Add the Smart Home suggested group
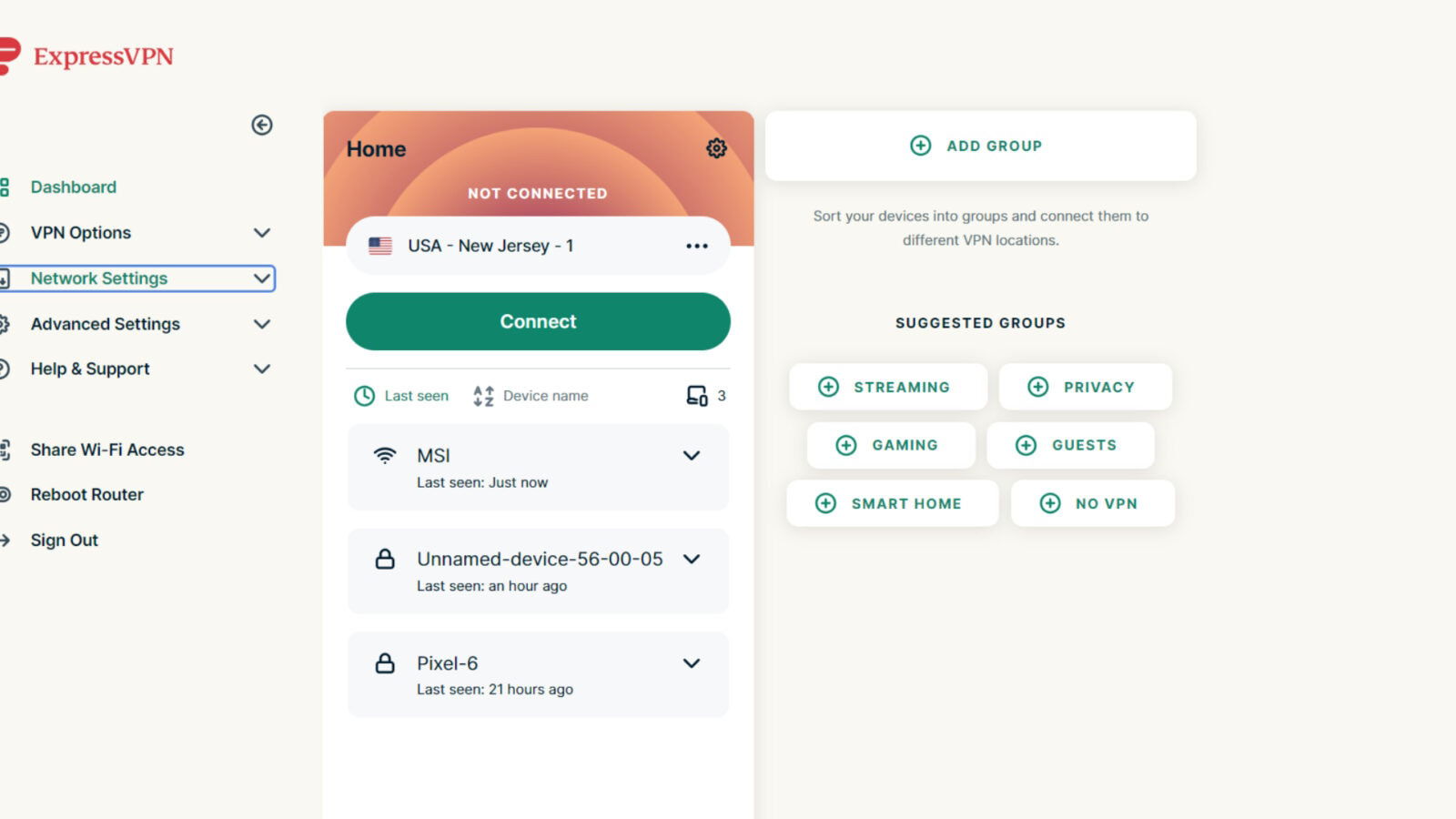 click(893, 503)
